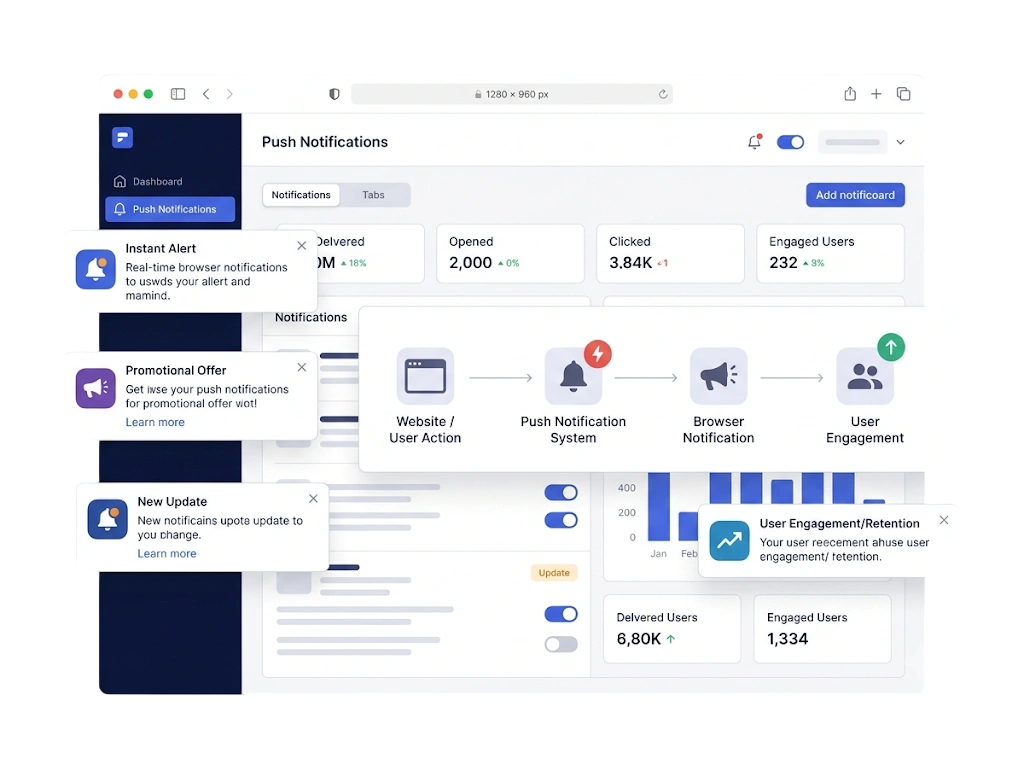Screen dimensions: 1024x765
Task: Expand the account dropdown chevron
Action: tap(900, 142)
